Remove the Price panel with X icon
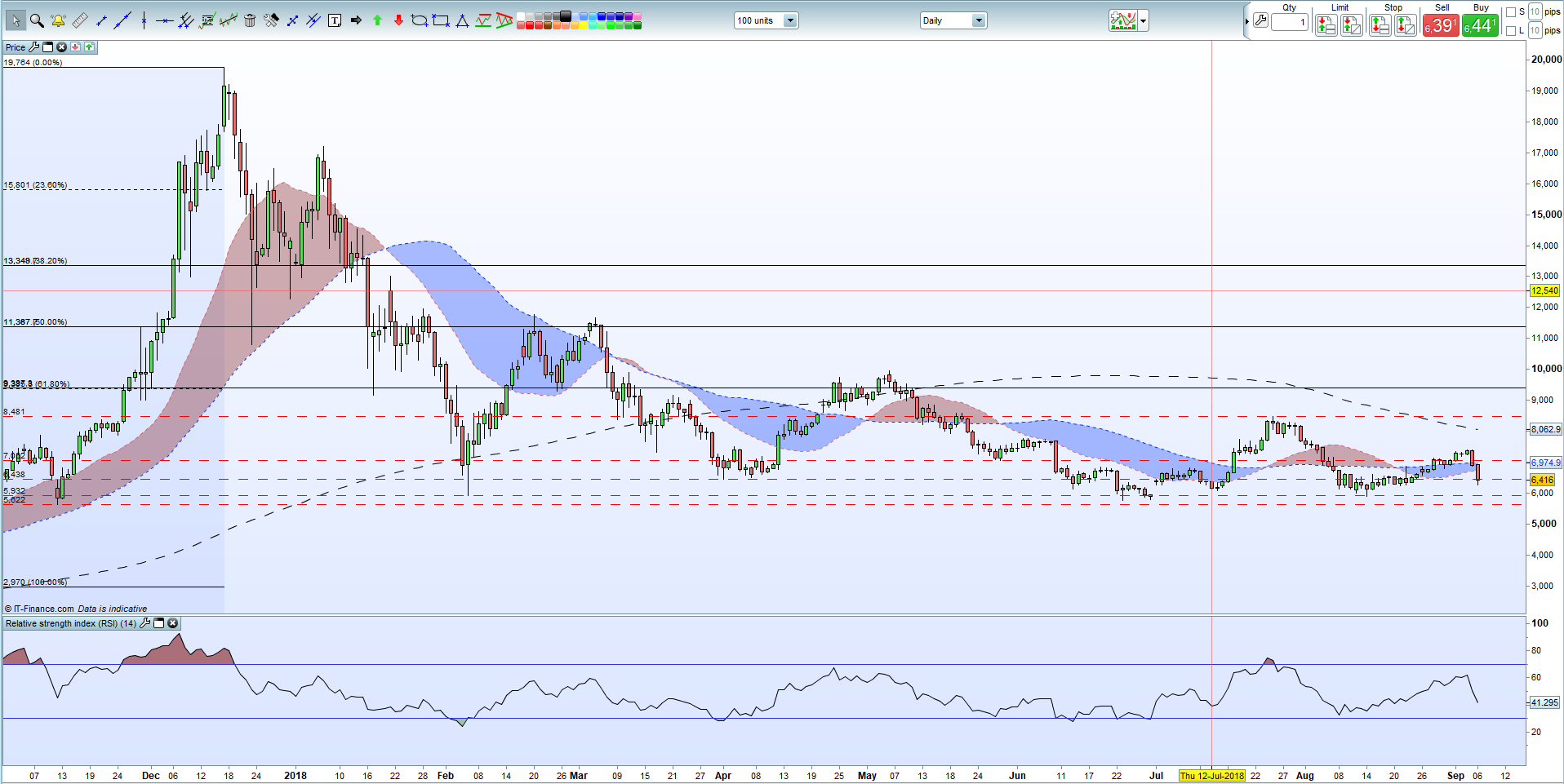Screen dimensions: 1564x784 click(61, 47)
